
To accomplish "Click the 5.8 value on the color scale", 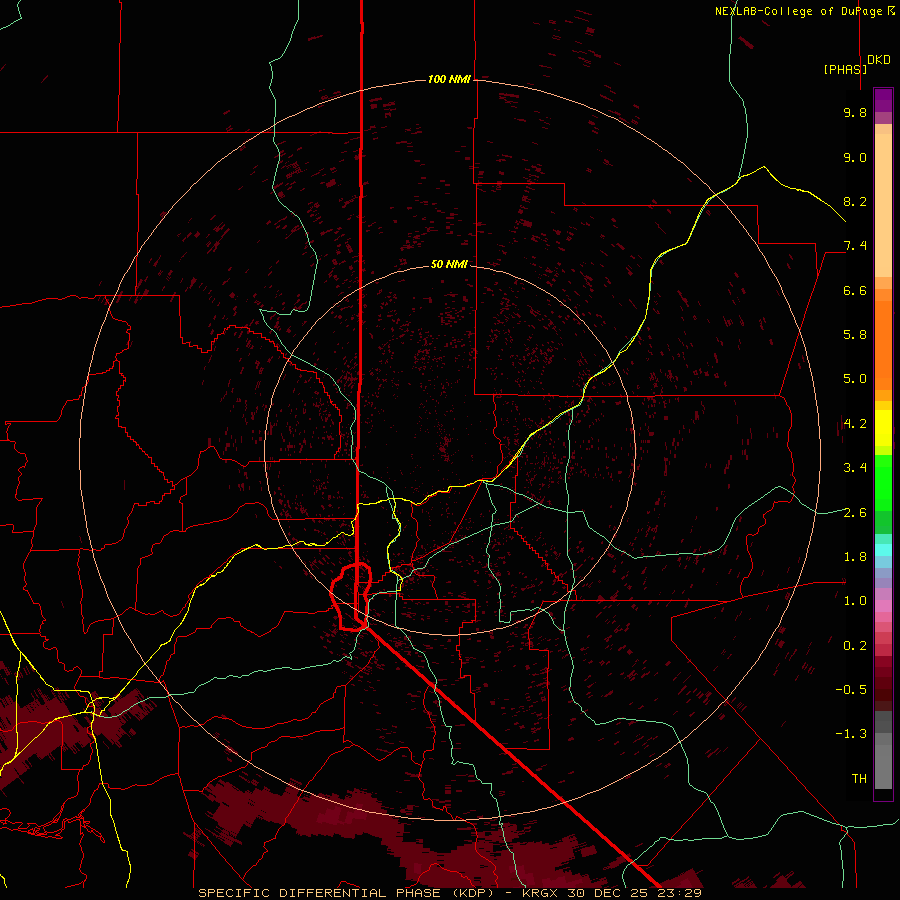I will [855, 335].
